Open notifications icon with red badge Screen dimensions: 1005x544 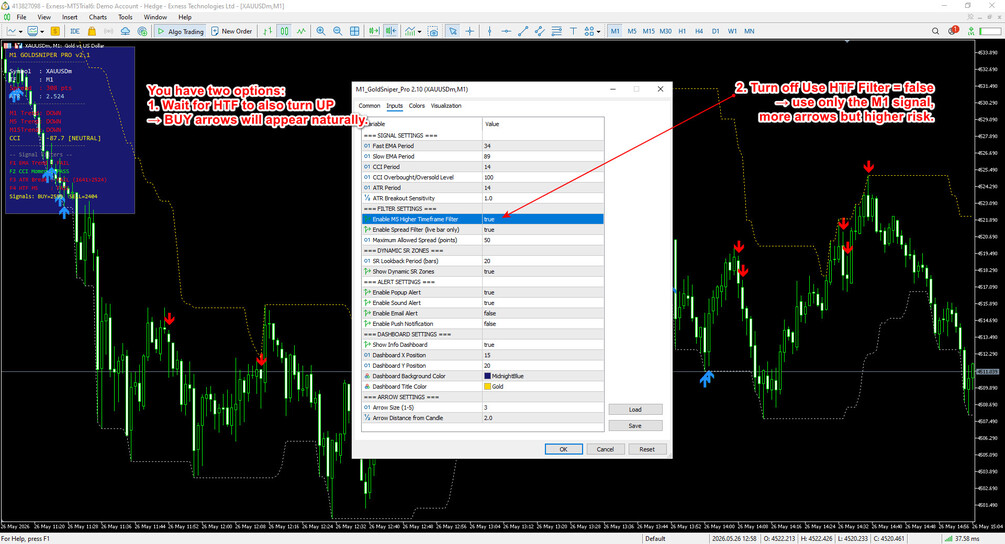tap(953, 30)
